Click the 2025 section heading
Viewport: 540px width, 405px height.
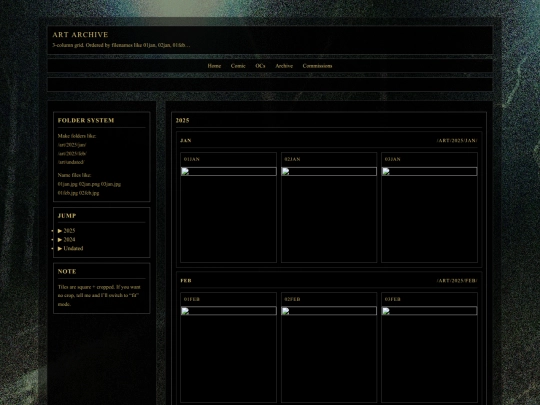point(182,120)
